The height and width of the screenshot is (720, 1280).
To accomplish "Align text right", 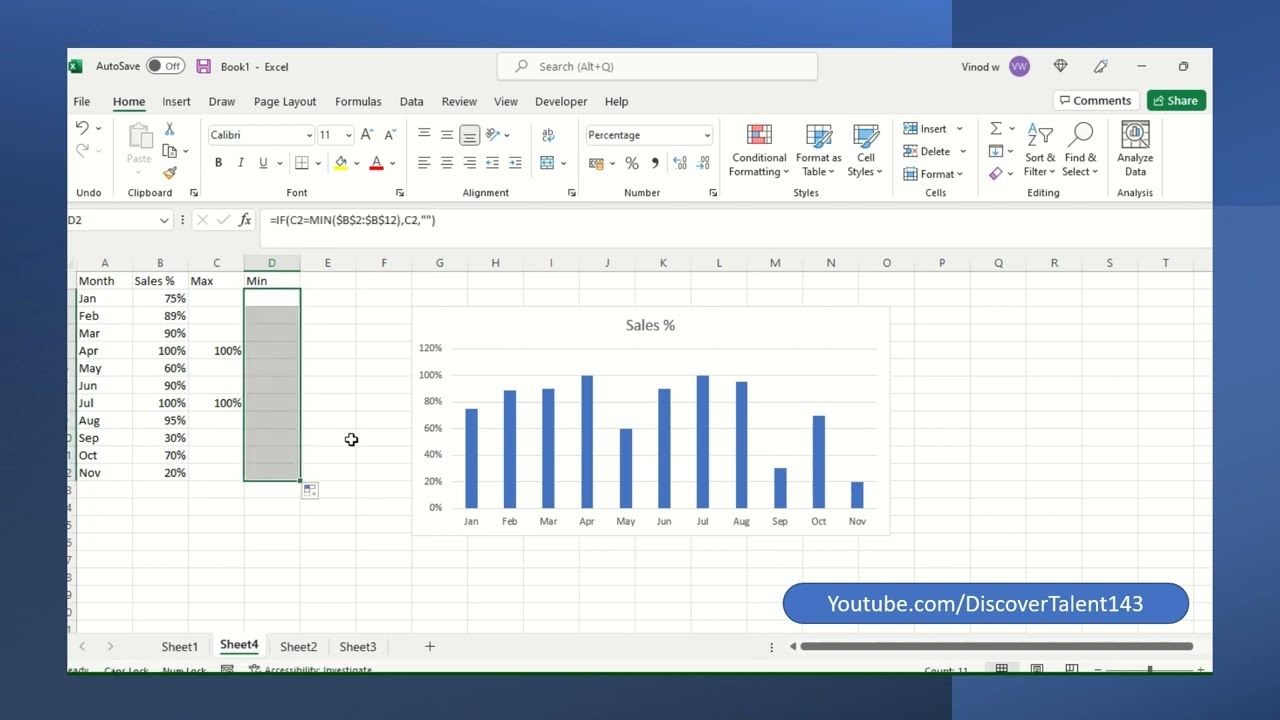I will 470,163.
